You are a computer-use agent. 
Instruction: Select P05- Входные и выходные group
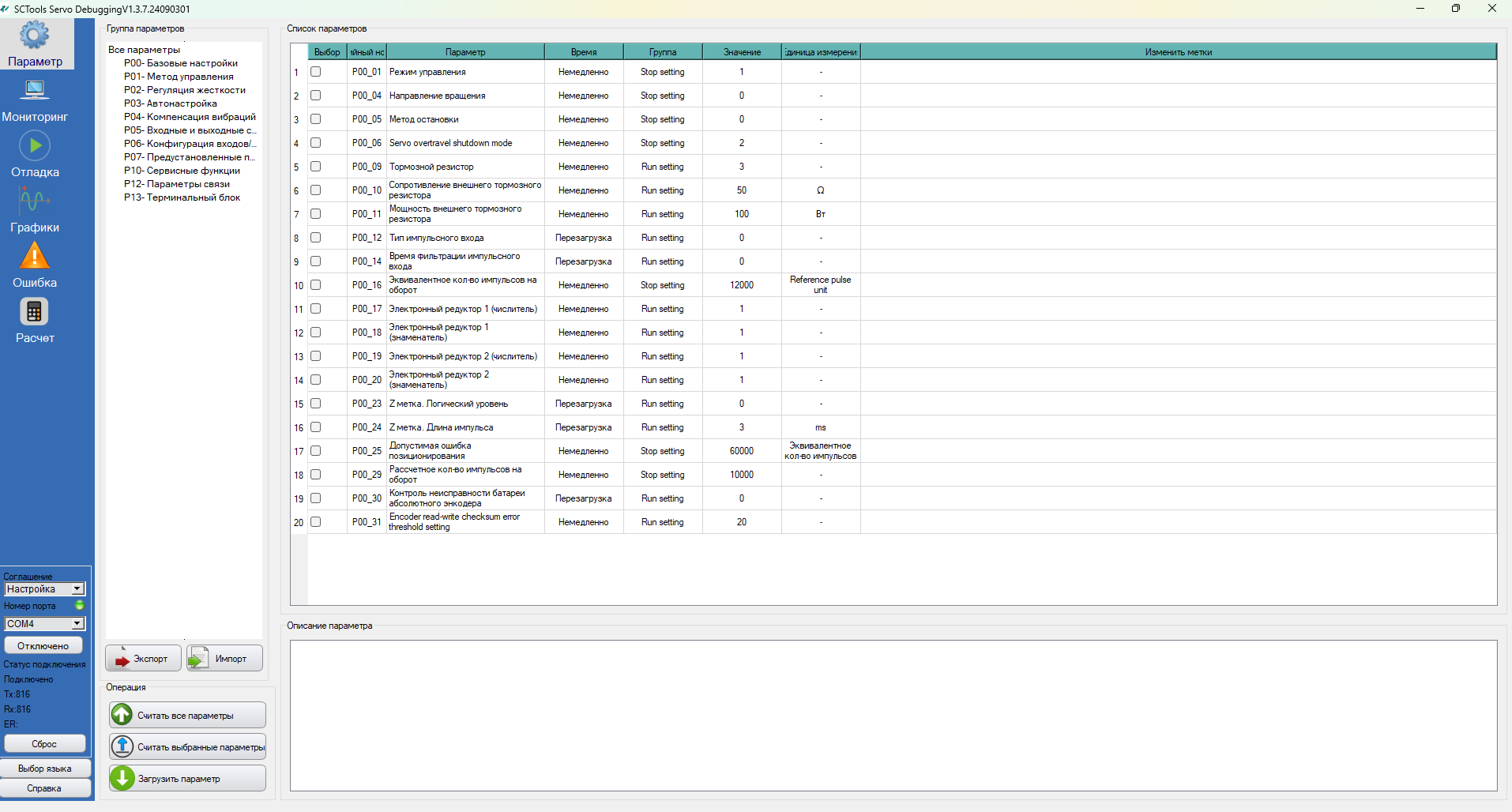pos(190,130)
